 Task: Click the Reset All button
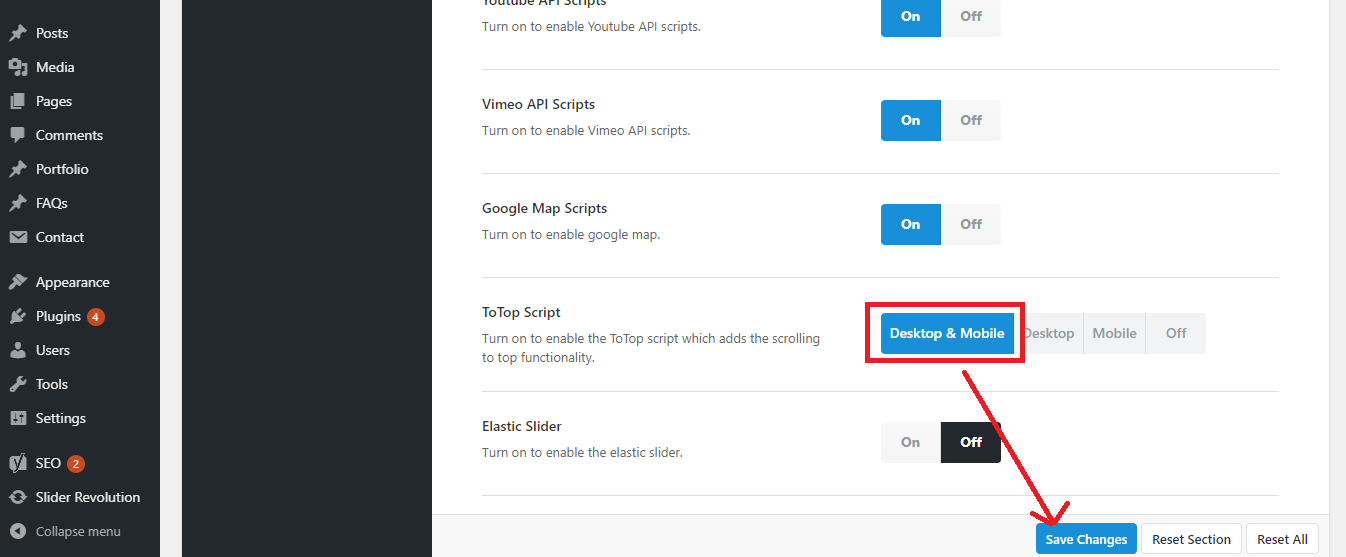1282,539
